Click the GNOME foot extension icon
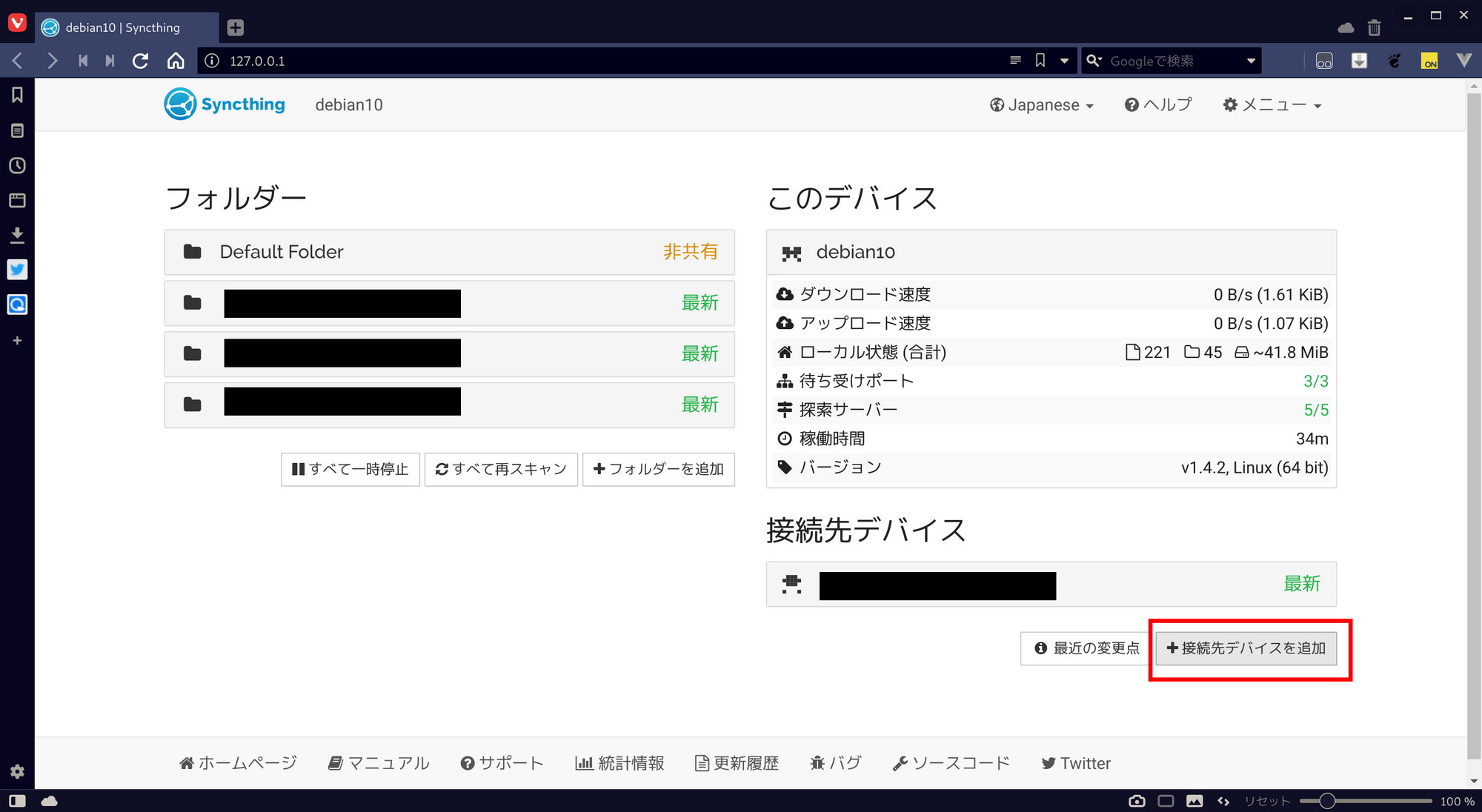This screenshot has height=812, width=1482. pyautogui.click(x=1395, y=61)
